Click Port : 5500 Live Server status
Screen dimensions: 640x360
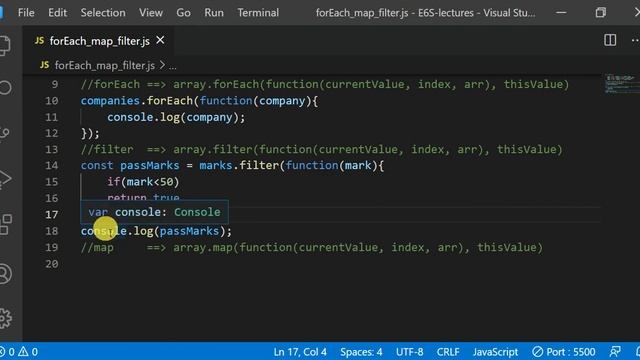click(x=564, y=351)
